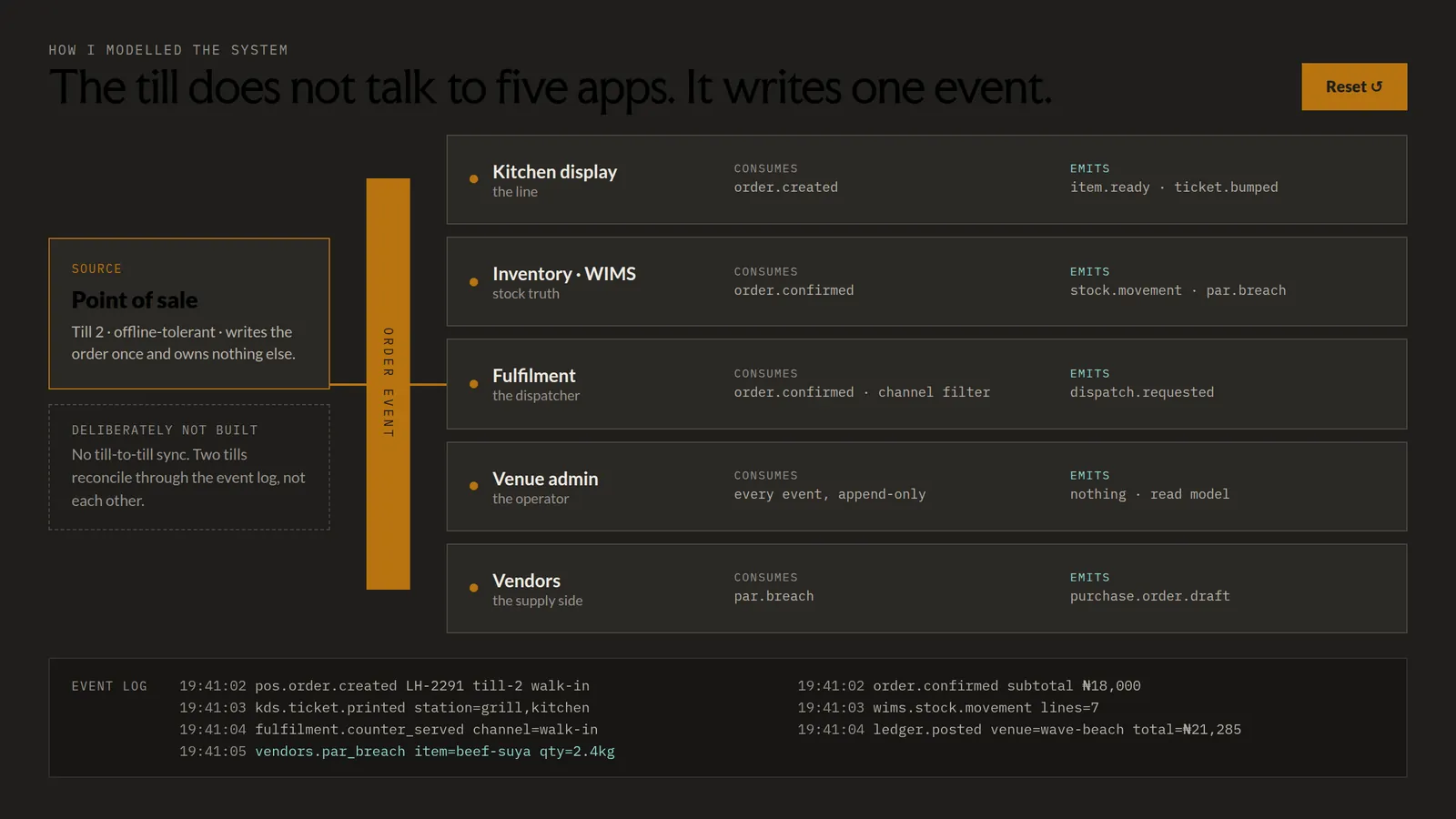Select the Kitchen display card title
Viewport: 1456px width, 819px height.
tap(554, 172)
